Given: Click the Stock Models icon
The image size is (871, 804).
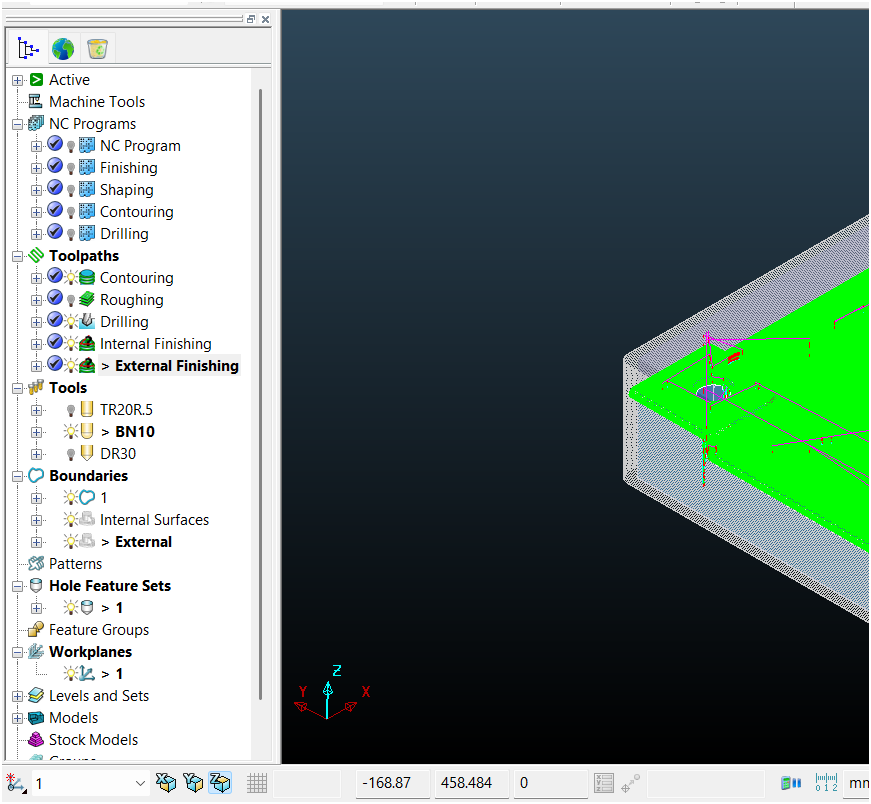Looking at the screenshot, I should tap(36, 739).
